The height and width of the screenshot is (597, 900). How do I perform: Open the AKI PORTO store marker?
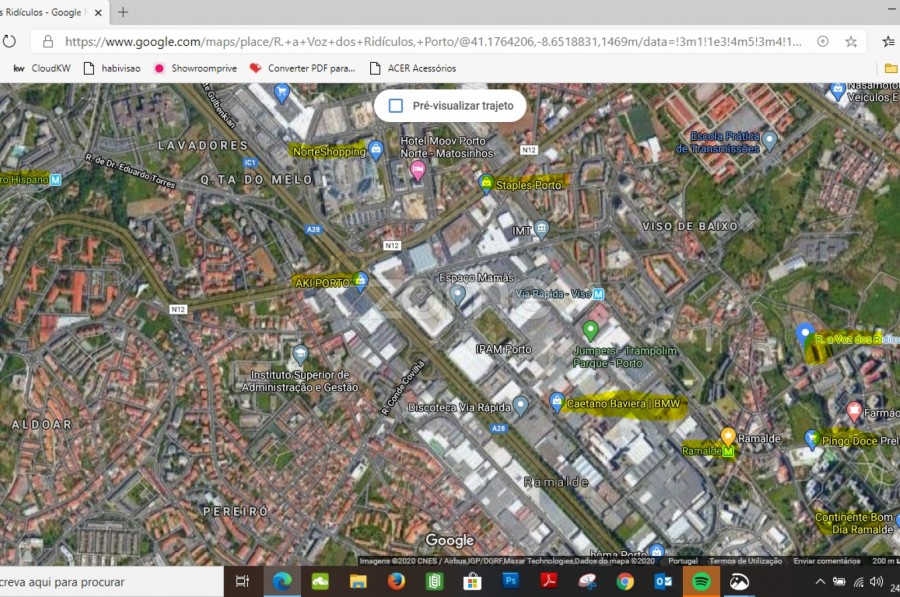pyautogui.click(x=360, y=281)
